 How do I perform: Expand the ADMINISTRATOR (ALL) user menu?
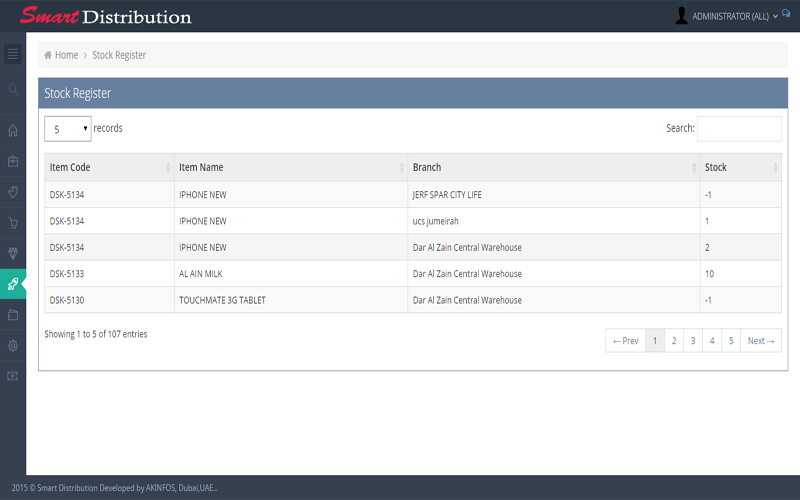[x=729, y=16]
